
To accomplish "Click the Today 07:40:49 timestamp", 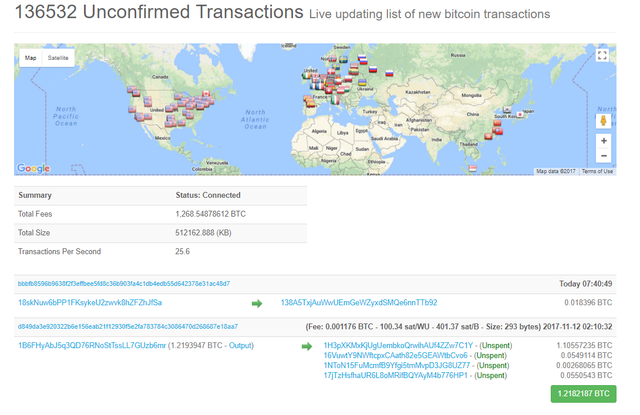I will point(586,284).
